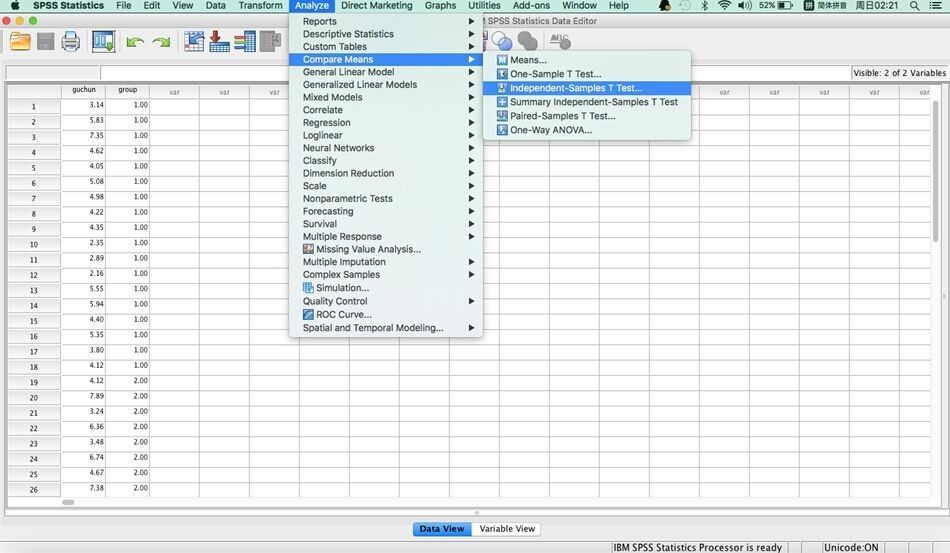Select Independent-Samples T Test... item
The image size is (950, 553).
click(586, 88)
